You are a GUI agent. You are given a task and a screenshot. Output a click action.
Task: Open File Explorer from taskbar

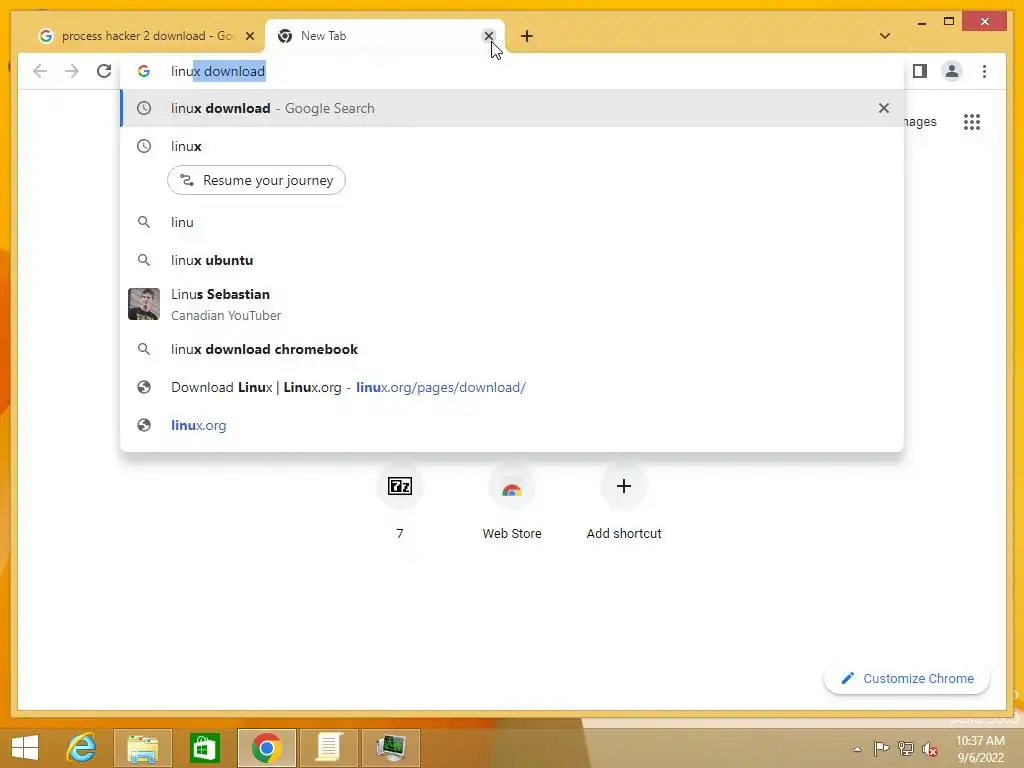(x=142, y=748)
